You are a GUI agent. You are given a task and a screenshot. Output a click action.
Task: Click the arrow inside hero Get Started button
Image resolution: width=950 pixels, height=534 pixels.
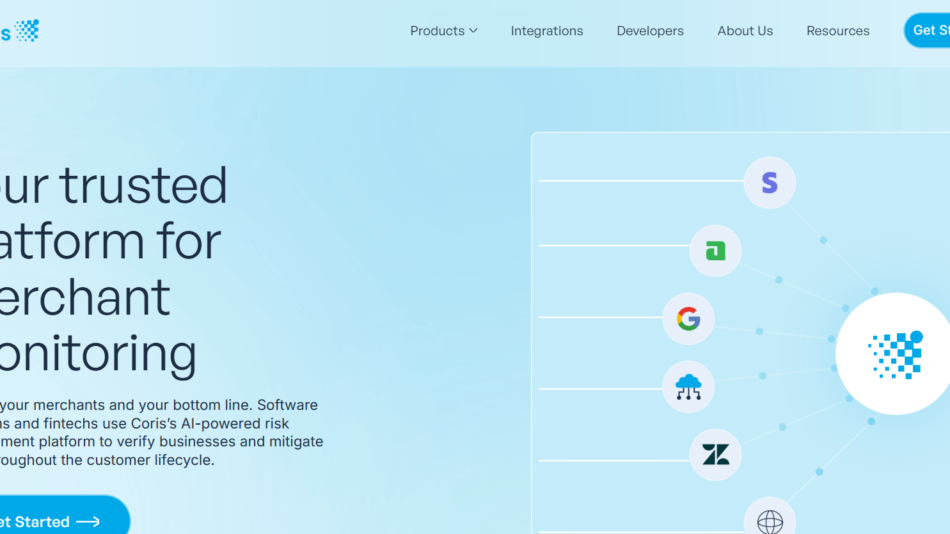pos(88,521)
